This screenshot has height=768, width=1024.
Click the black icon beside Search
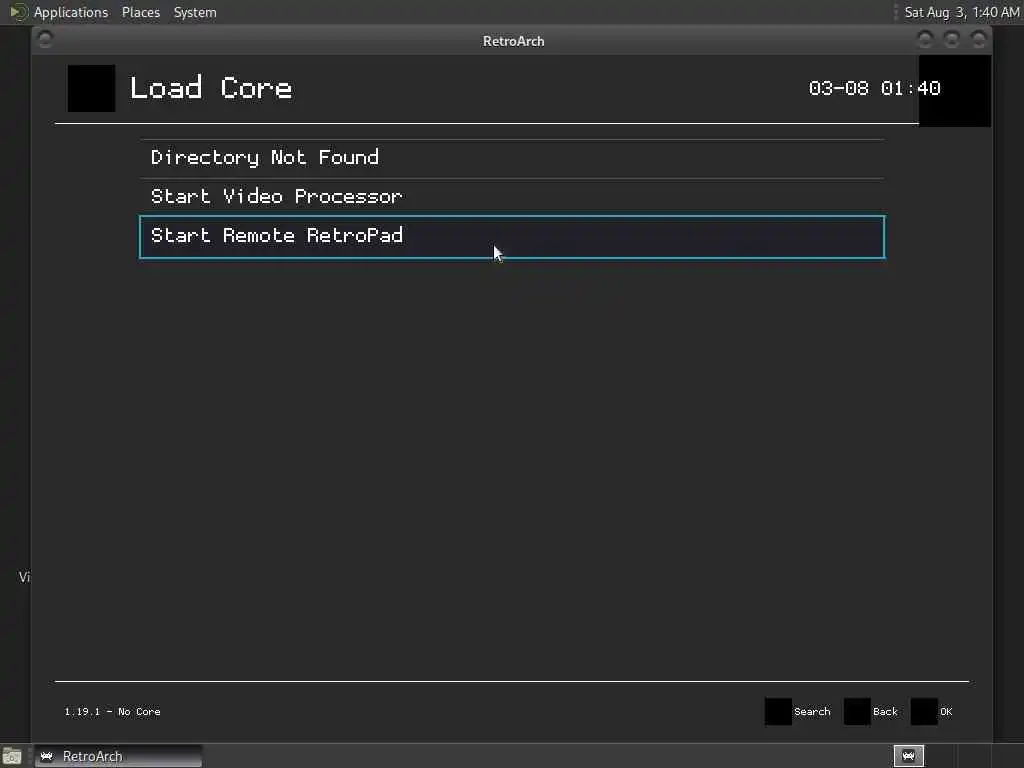778,712
